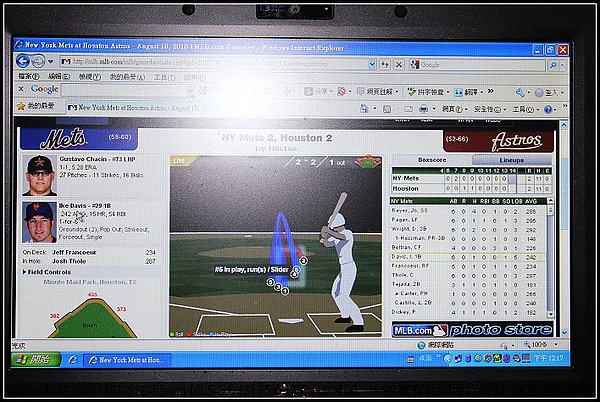Click the blue Help question mark icon

point(548,110)
